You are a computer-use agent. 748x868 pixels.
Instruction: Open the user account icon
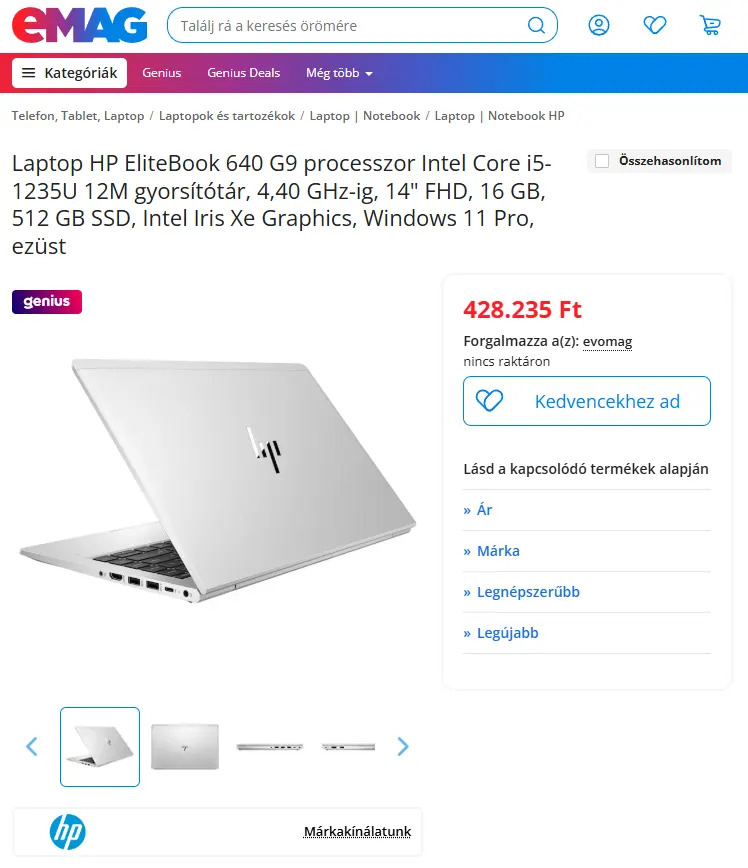(599, 25)
